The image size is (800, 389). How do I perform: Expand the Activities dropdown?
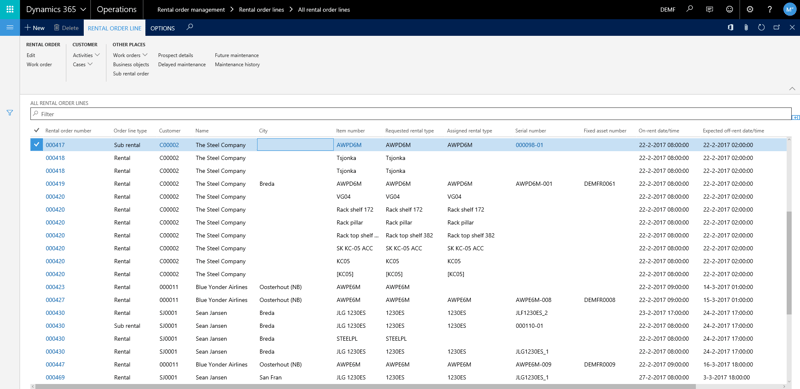(x=86, y=55)
